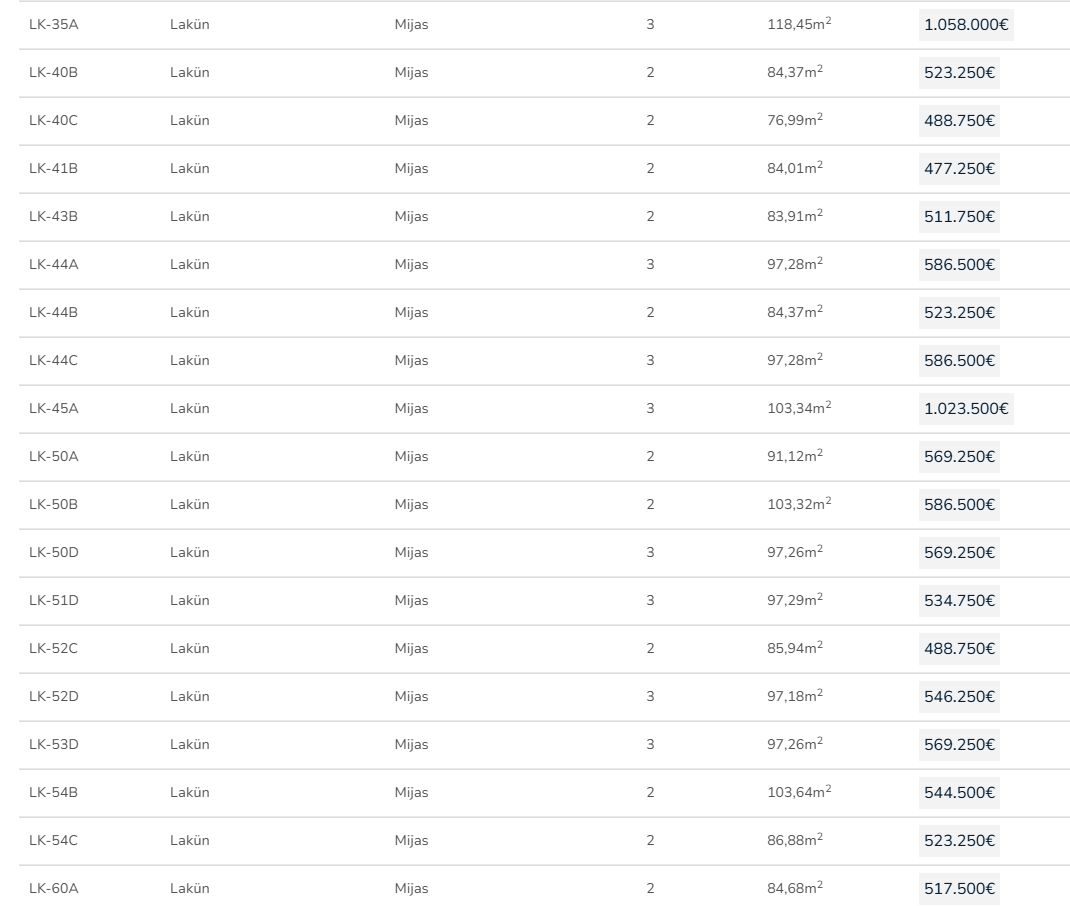The width and height of the screenshot is (1070, 906).
Task: Click the 118,45m² area cell
Action: click(799, 25)
